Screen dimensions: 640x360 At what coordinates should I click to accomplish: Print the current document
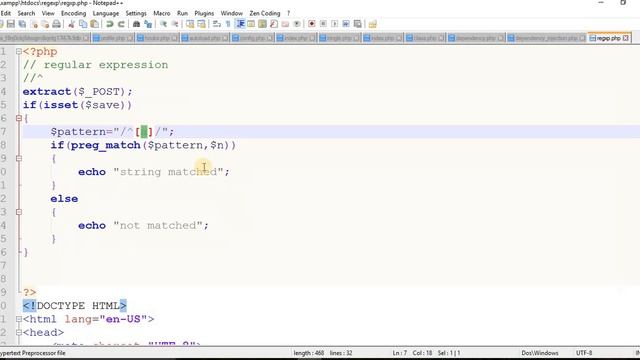[x=57, y=24]
